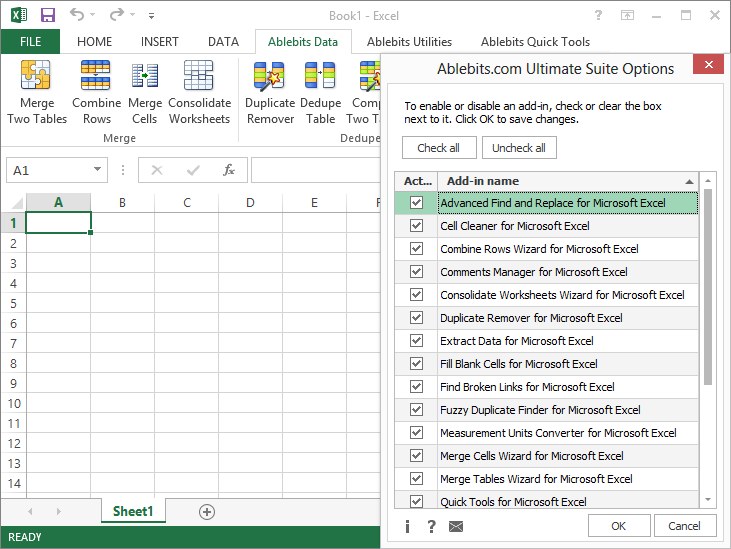Toggle Merge Tables Wizard add-in checkbox
This screenshot has height=549, width=731.
click(x=416, y=479)
